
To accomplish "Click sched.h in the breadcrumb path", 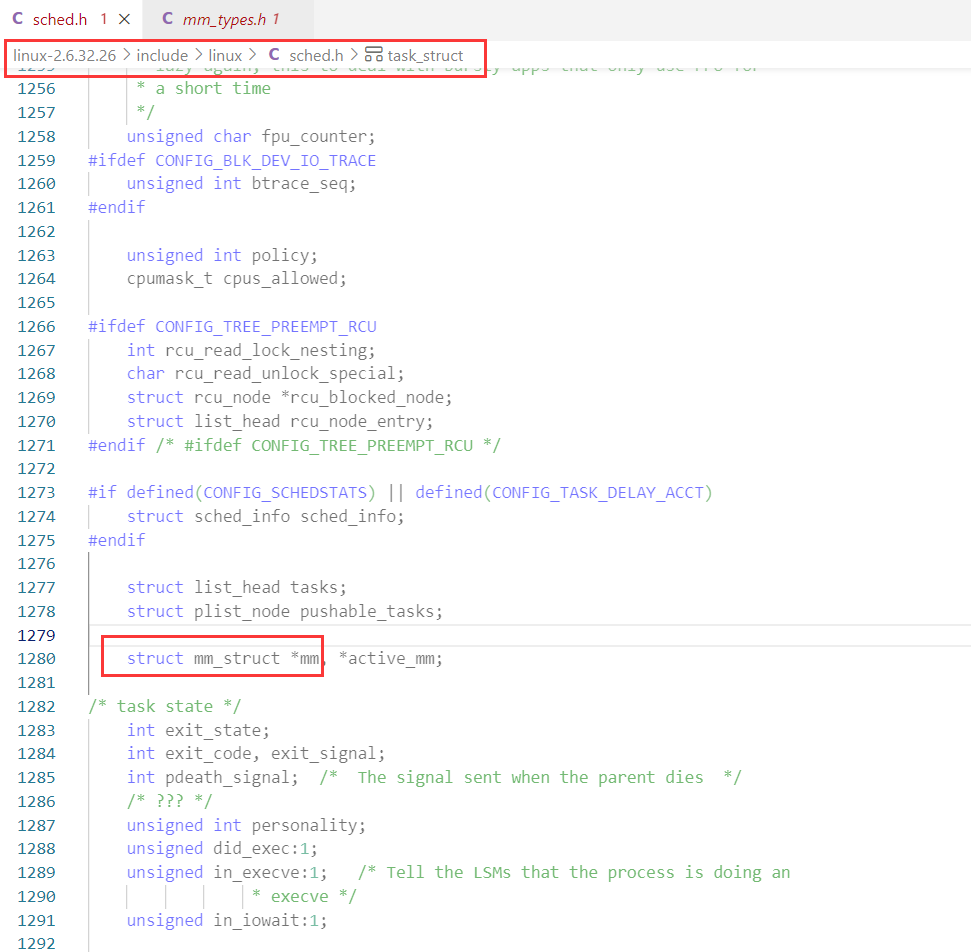I will coord(316,56).
